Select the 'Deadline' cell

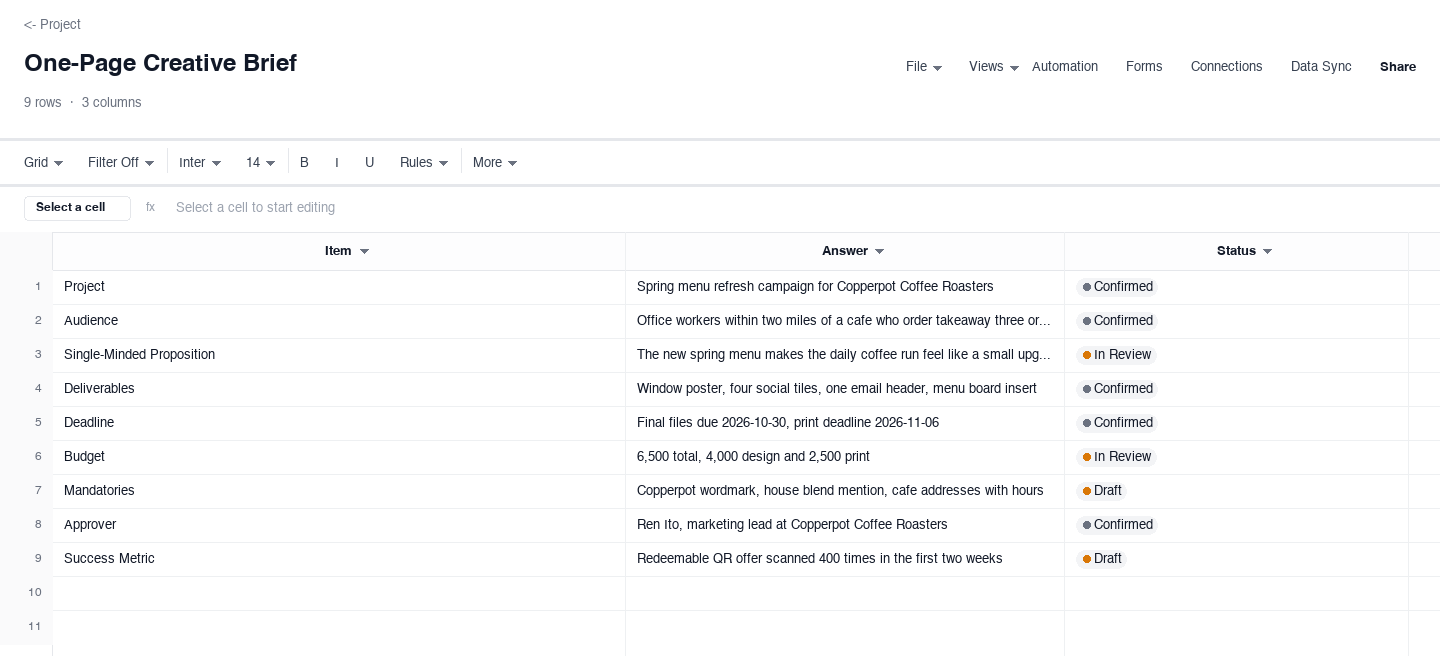click(339, 423)
